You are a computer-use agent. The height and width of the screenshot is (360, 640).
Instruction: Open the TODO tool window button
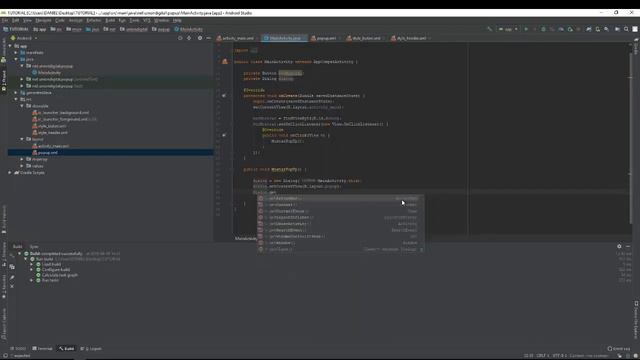pyautogui.click(x=18, y=349)
